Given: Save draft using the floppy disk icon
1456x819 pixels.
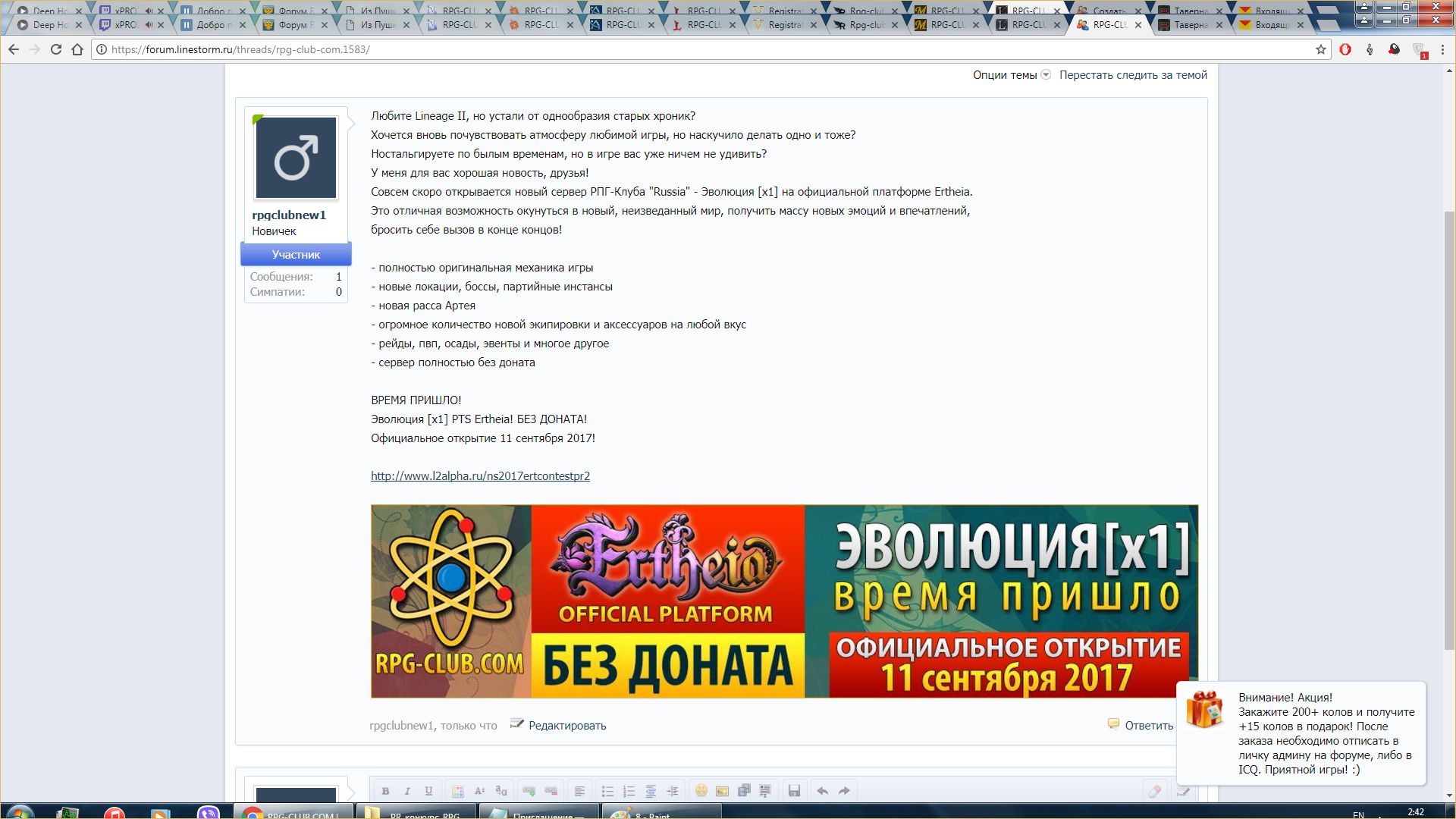Looking at the screenshot, I should 794,791.
